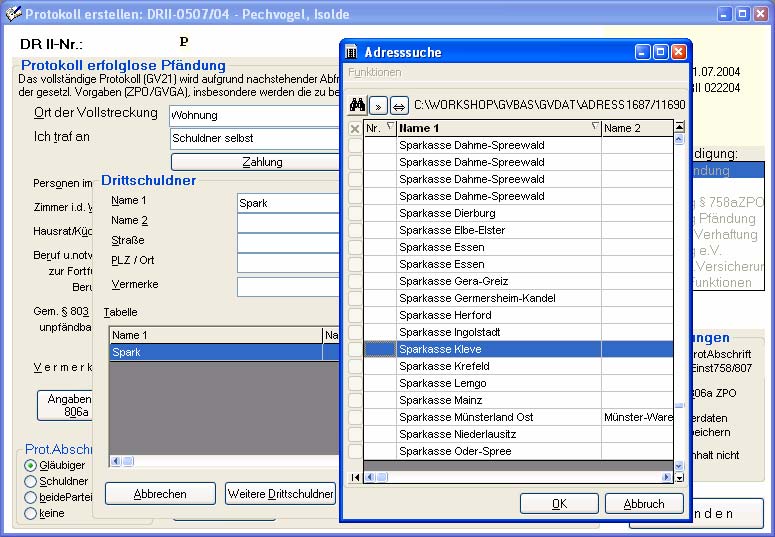Image resolution: width=775 pixels, height=537 pixels.
Task: Select the keine radio button
Action: [31, 513]
